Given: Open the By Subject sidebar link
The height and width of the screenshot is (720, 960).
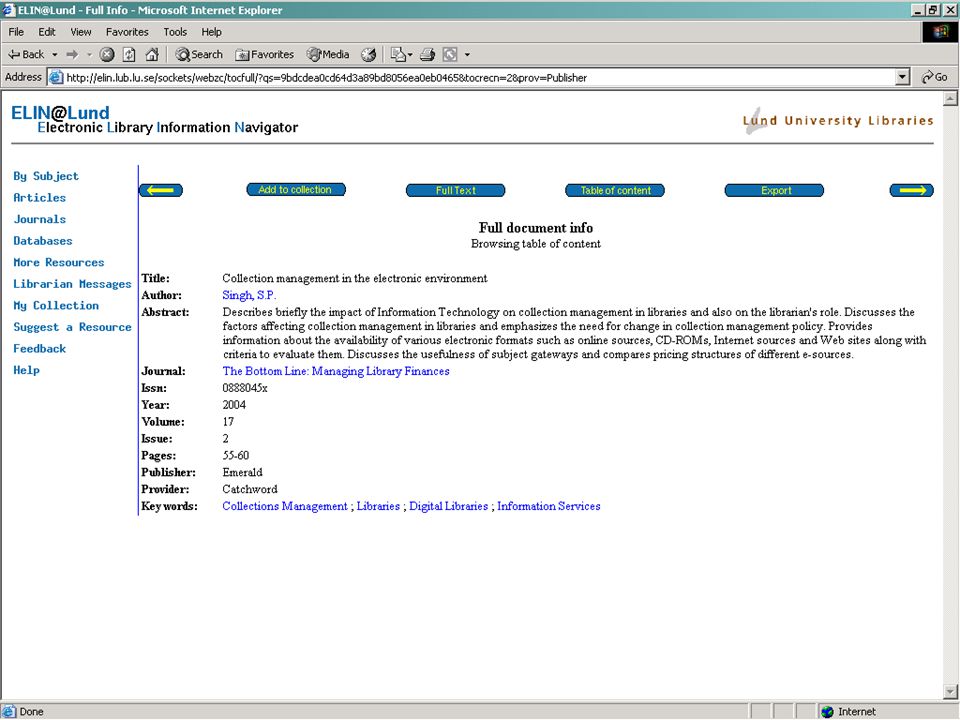Looking at the screenshot, I should (x=46, y=176).
